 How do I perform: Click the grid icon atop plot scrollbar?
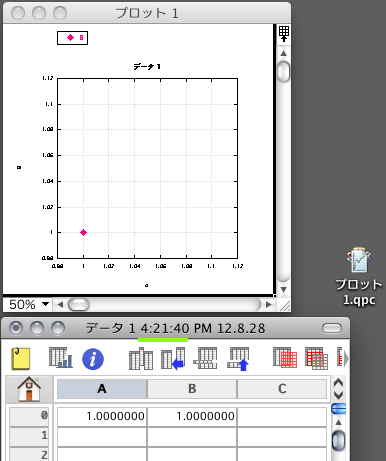pyautogui.click(x=284, y=34)
